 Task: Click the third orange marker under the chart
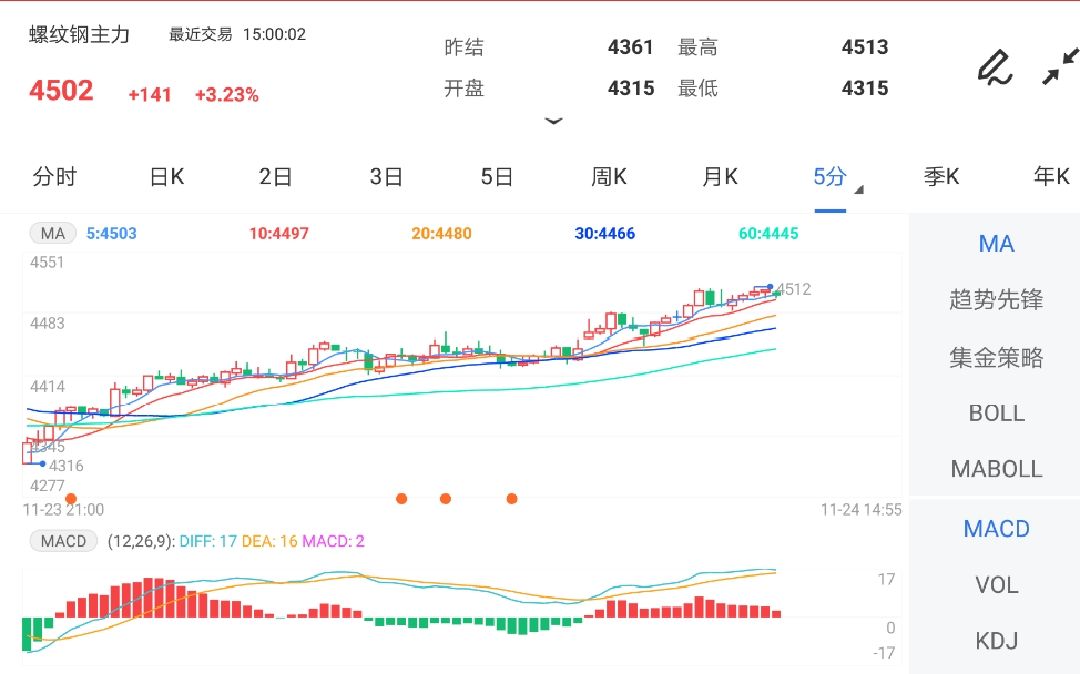click(x=446, y=498)
